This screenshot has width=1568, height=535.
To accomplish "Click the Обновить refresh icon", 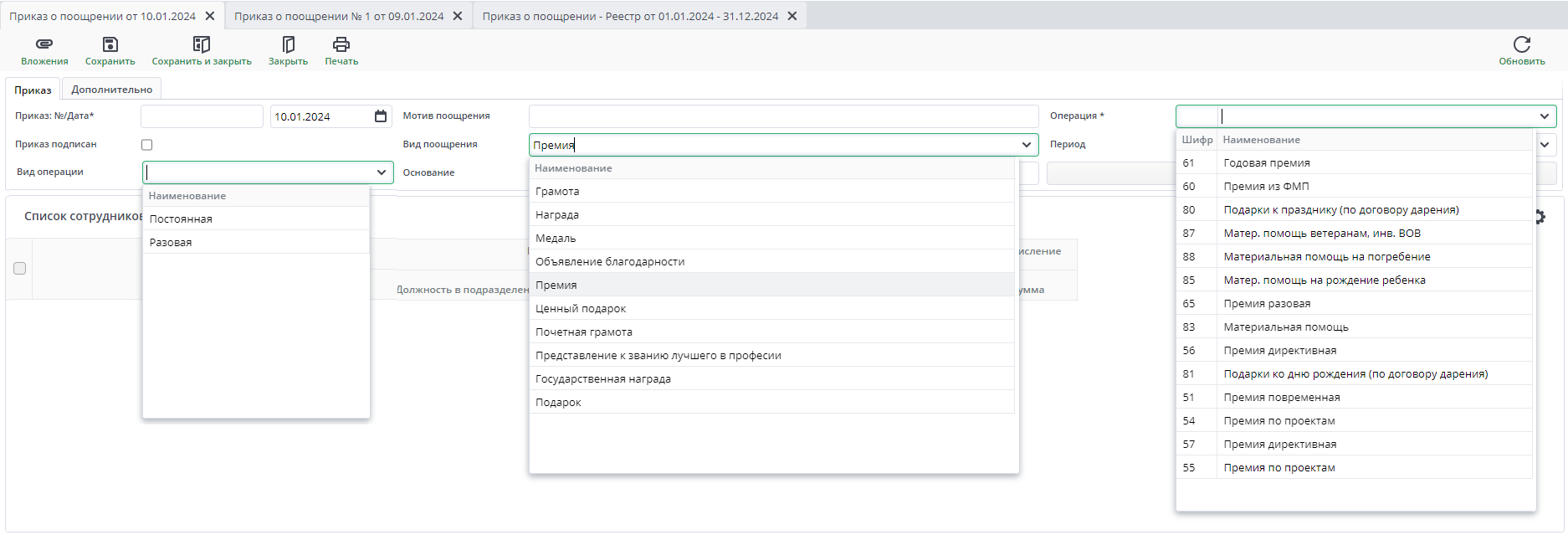I will click(1521, 44).
